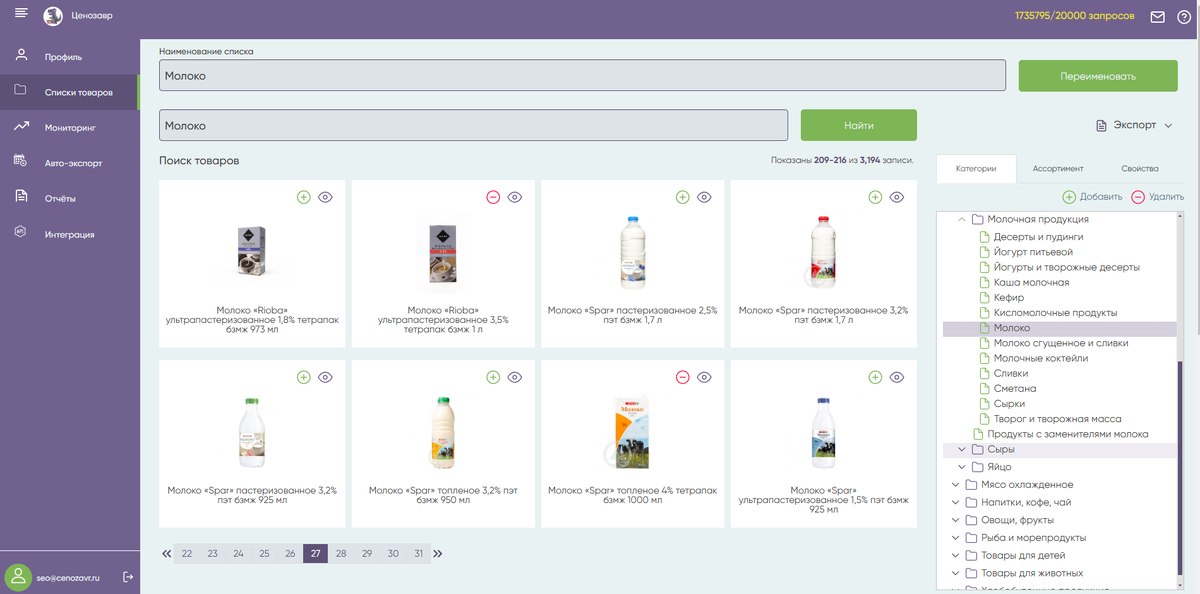
Task: Go to page 31
Action: (419, 553)
